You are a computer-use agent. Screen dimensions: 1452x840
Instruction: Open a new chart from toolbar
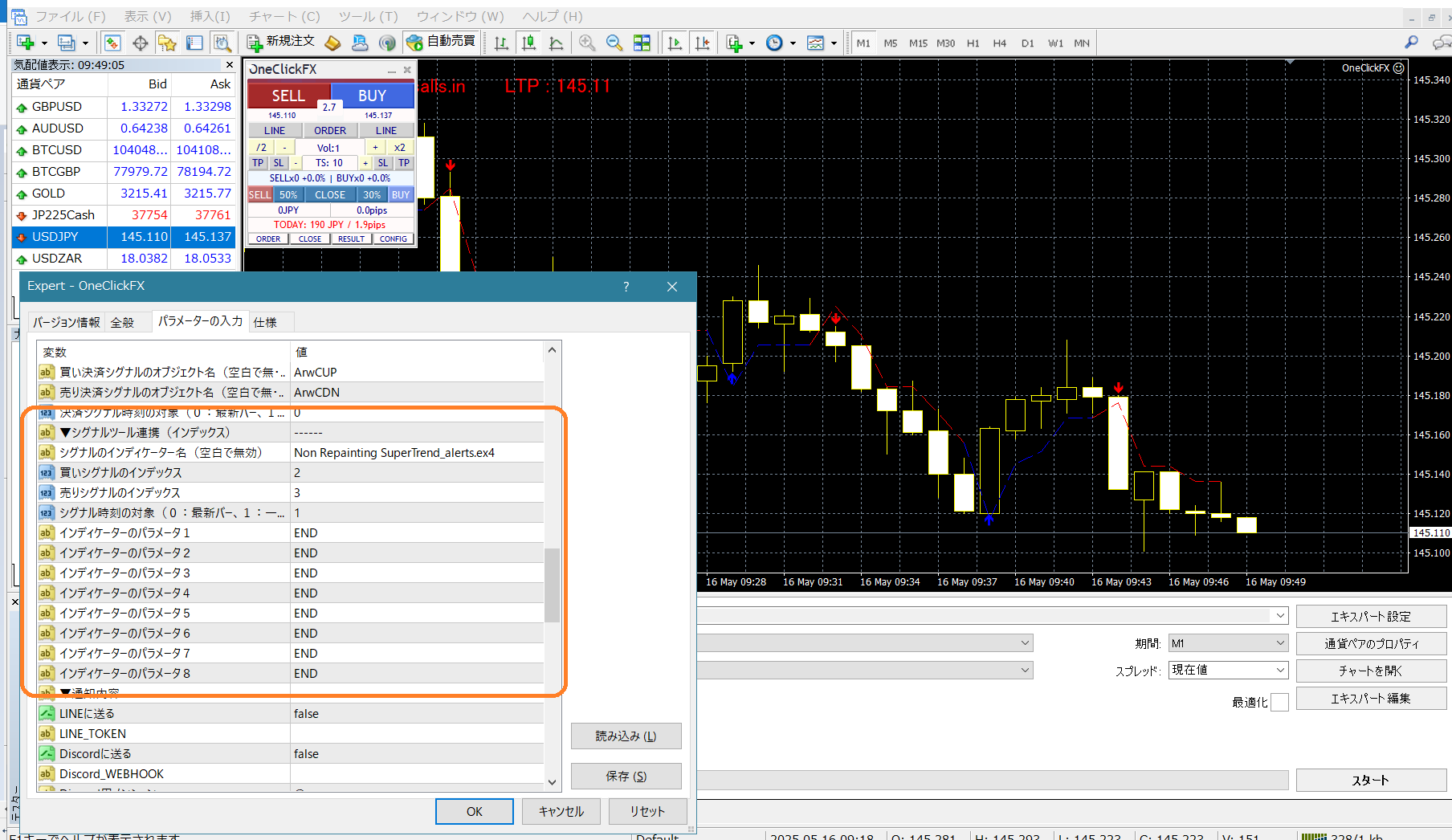point(25,43)
